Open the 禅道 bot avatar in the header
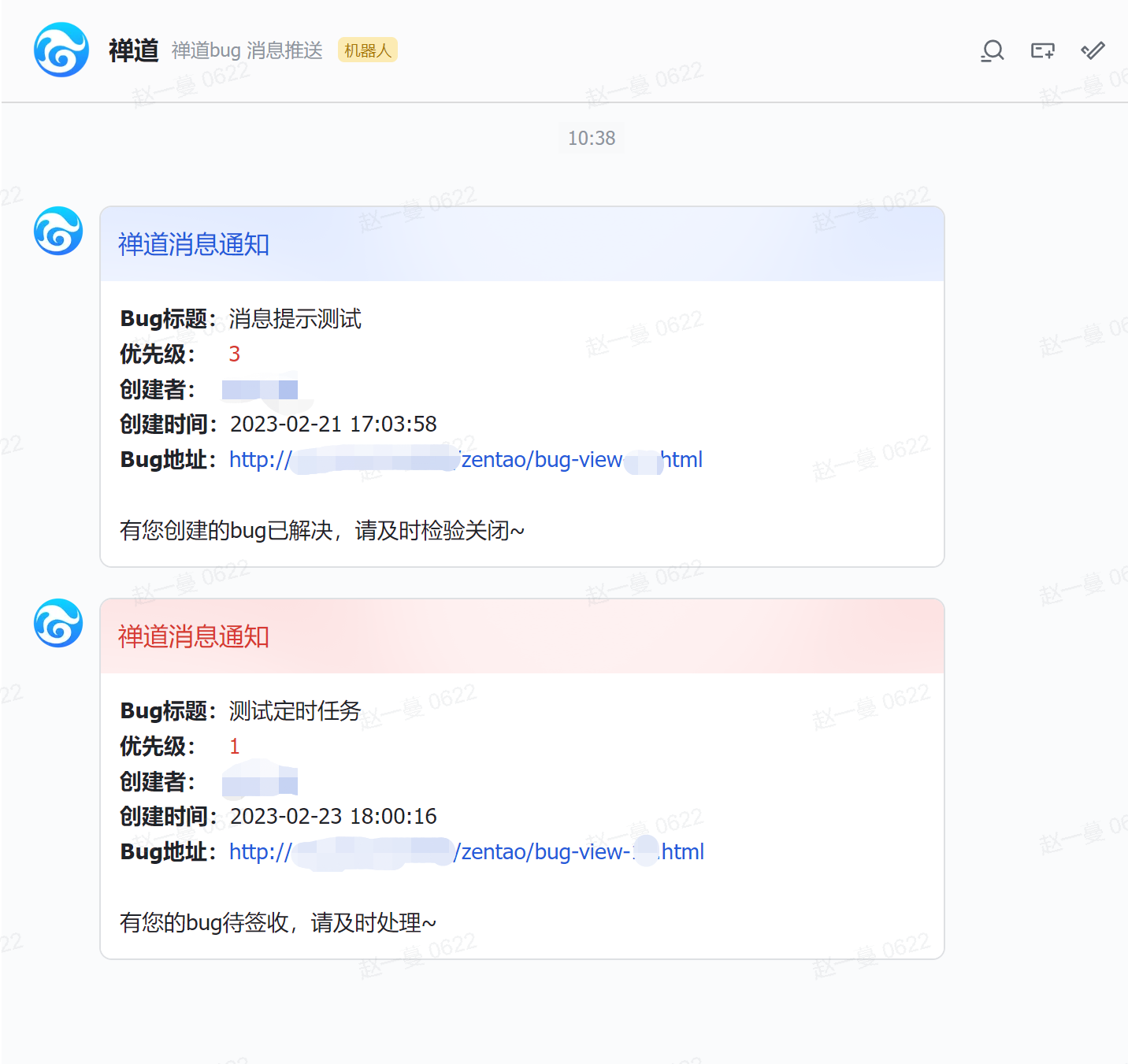Viewport: 1128px width, 1064px height. point(61,50)
